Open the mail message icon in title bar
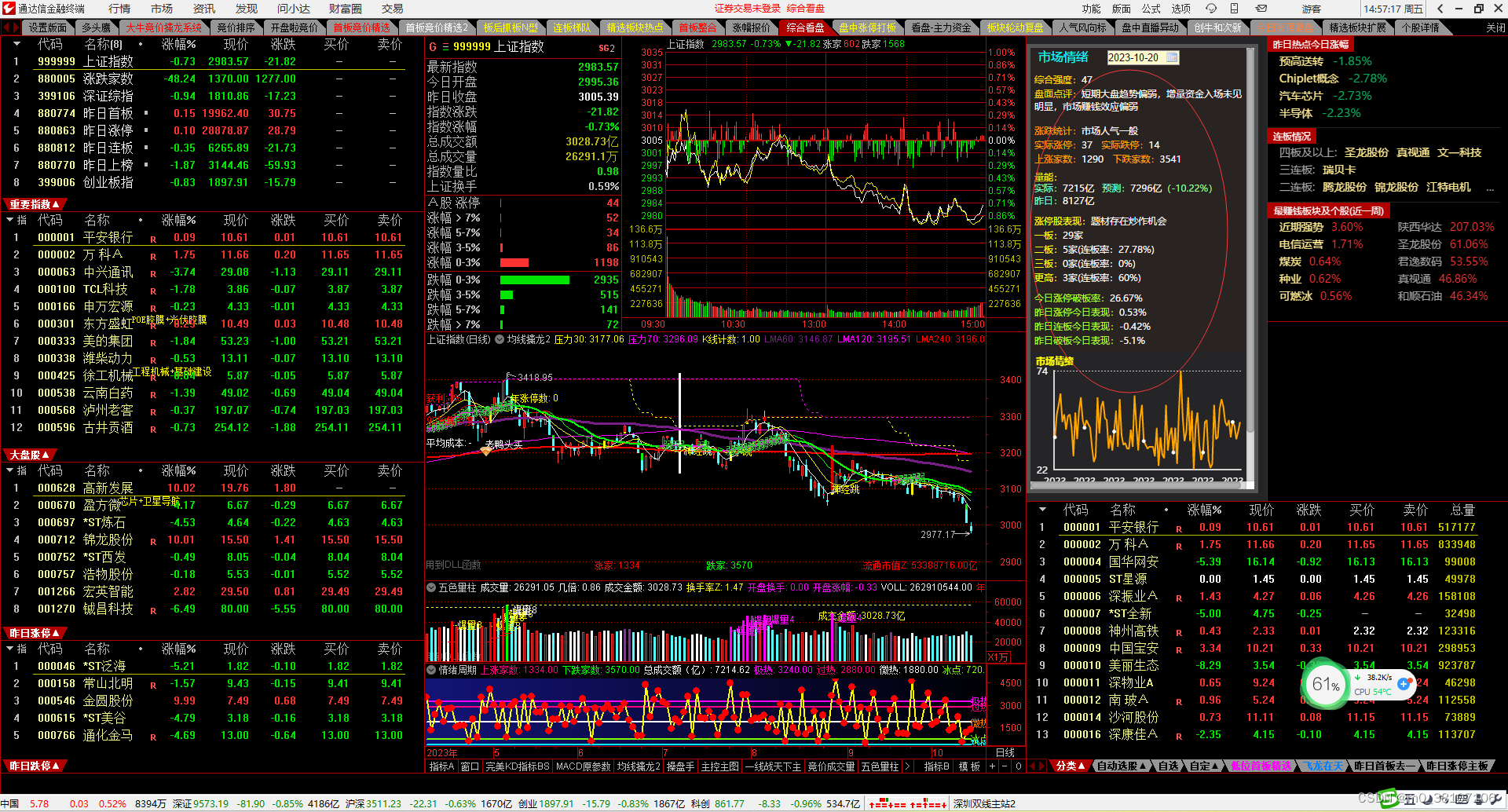Viewport: 1508px width, 812px height. [1261, 9]
